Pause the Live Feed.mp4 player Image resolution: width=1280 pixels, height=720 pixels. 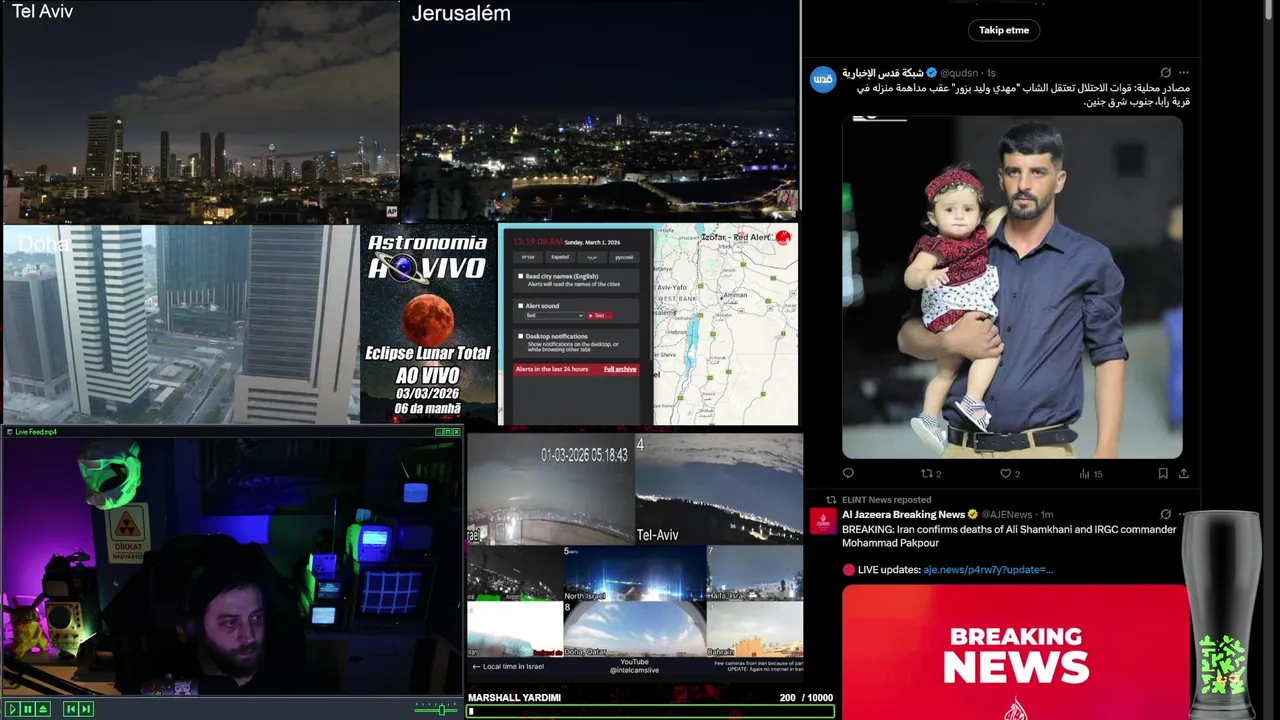[x=28, y=709]
